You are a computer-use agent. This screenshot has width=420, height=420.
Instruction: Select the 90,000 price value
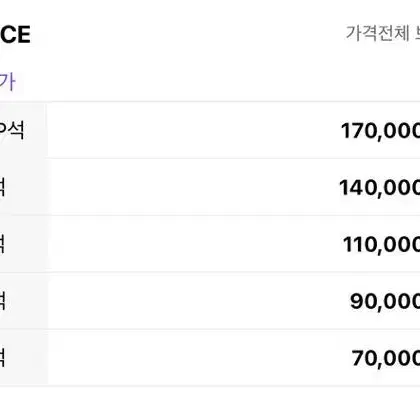pos(385,301)
